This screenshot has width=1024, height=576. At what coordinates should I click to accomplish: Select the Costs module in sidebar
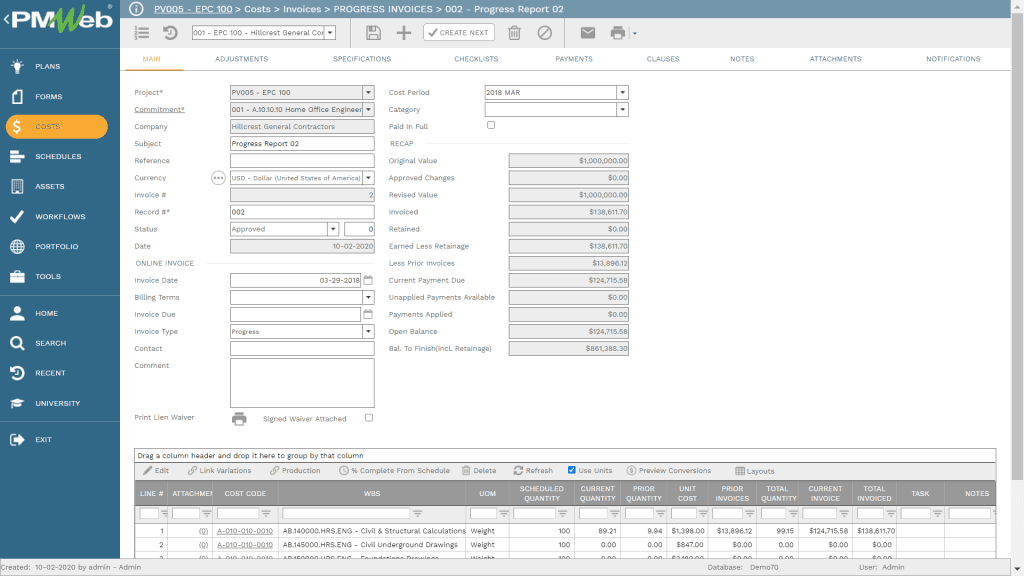pos(57,126)
